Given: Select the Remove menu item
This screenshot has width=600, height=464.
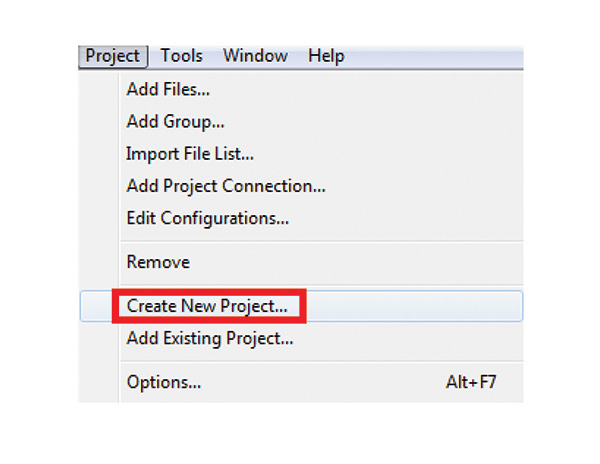Looking at the screenshot, I should [158, 262].
